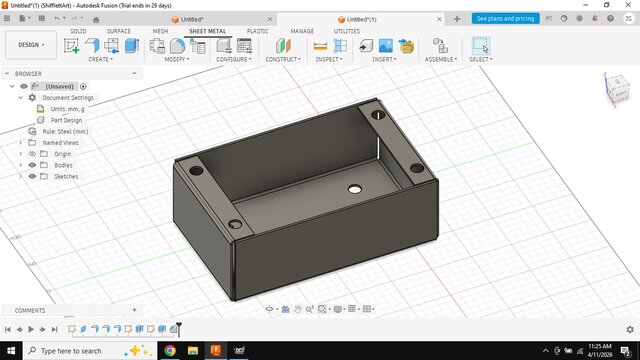Expand the Named Views folder
Screen dimensions: 640x360
[x=21, y=143]
